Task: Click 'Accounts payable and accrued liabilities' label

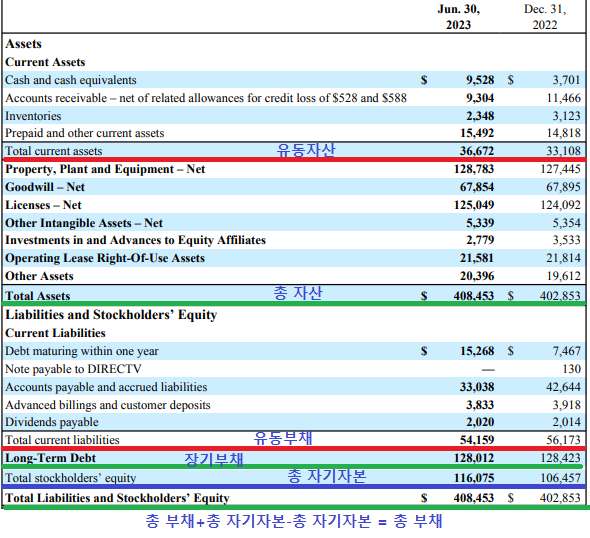Action: coord(106,388)
